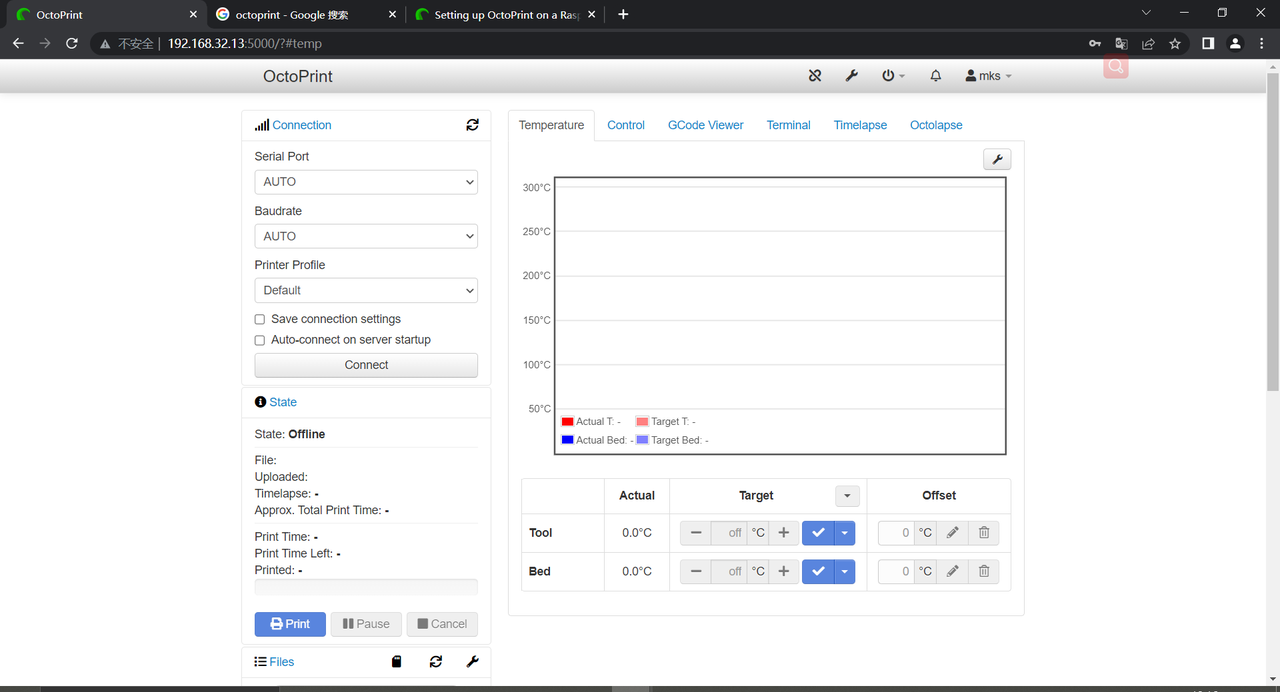
Task: Open the Terminal tab
Action: [788, 125]
